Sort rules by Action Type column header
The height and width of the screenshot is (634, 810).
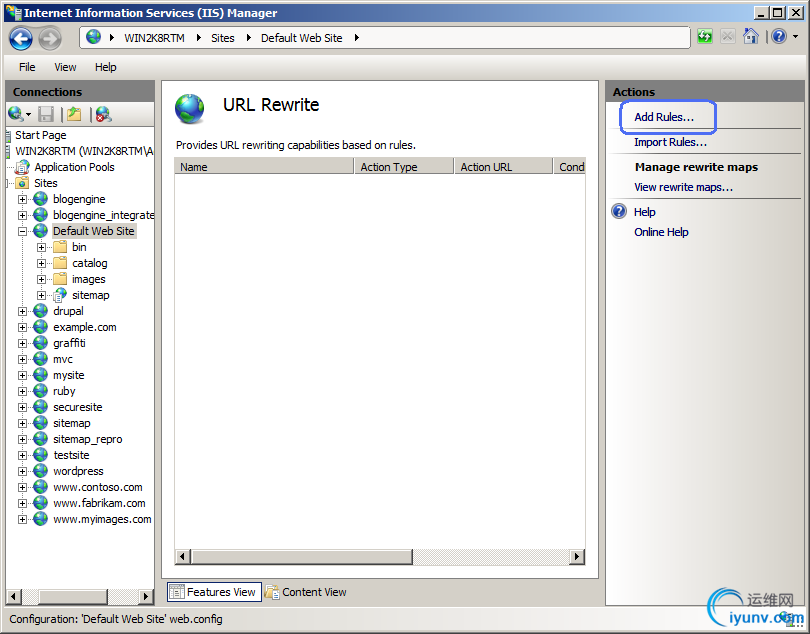point(403,167)
